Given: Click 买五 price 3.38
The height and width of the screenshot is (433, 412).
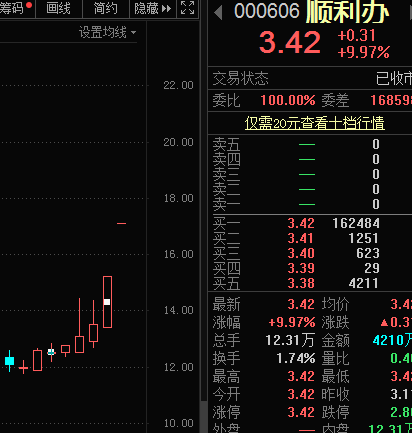Looking at the screenshot, I should pyautogui.click(x=301, y=283).
